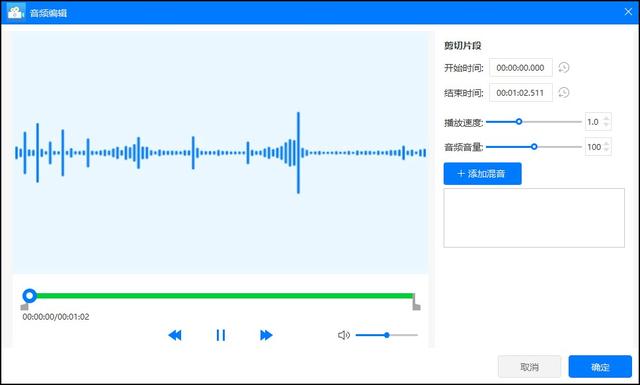Set start time using clock icon

564,67
